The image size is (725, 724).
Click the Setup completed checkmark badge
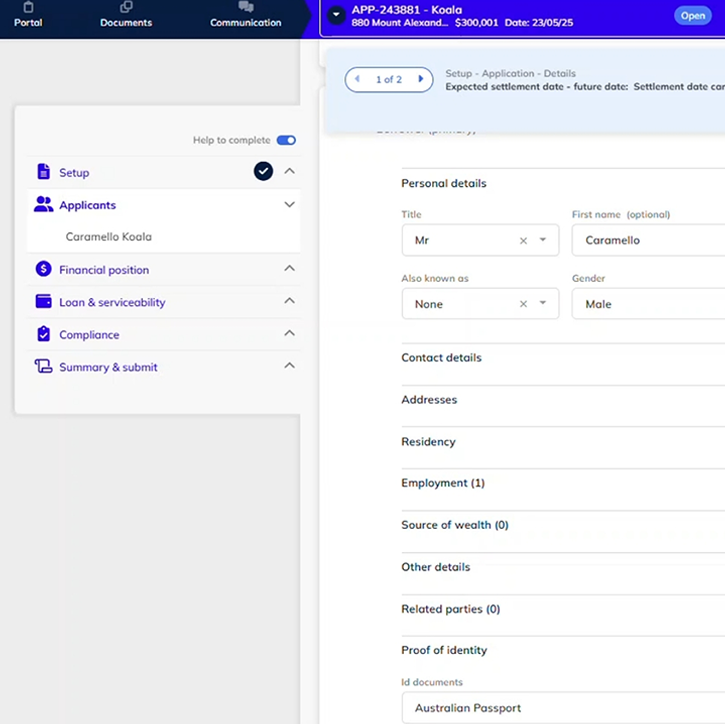263,171
